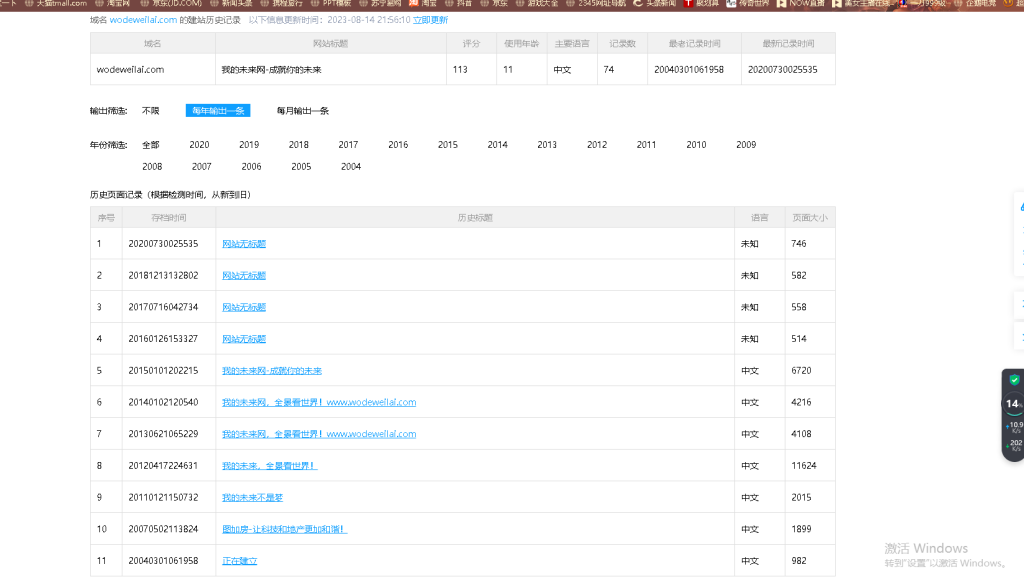Open 网站无标题 link archived 20181213132802
The height and width of the screenshot is (582, 1024).
point(244,276)
